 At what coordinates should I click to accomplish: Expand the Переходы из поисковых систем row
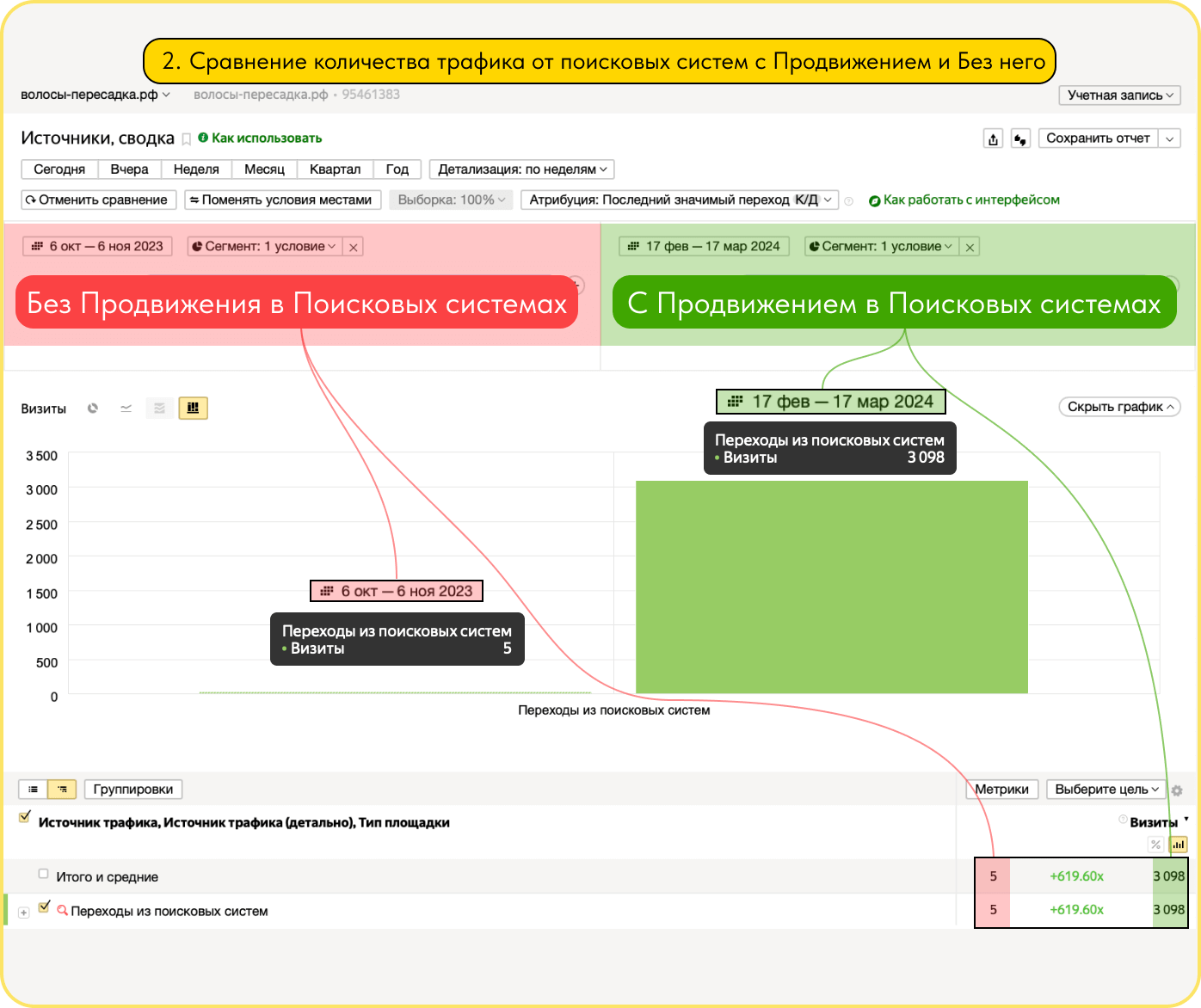pyautogui.click(x=23, y=913)
